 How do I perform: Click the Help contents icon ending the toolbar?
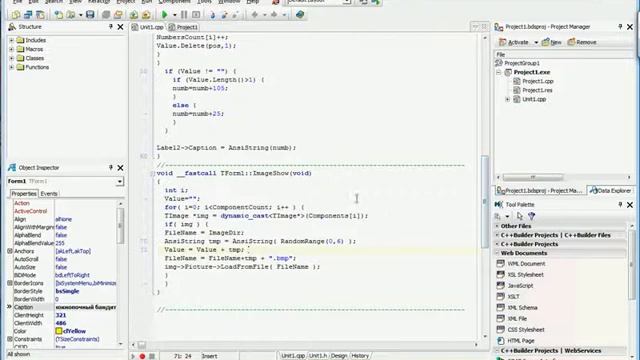(x=300, y=15)
